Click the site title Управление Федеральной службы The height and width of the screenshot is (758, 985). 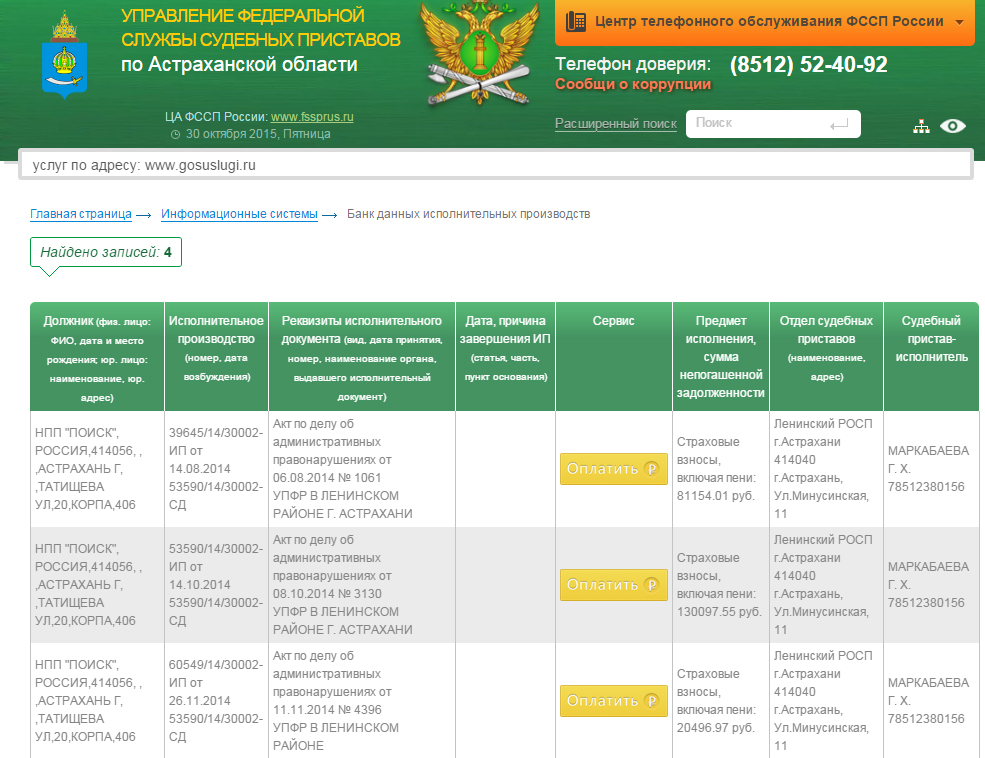[x=261, y=28]
